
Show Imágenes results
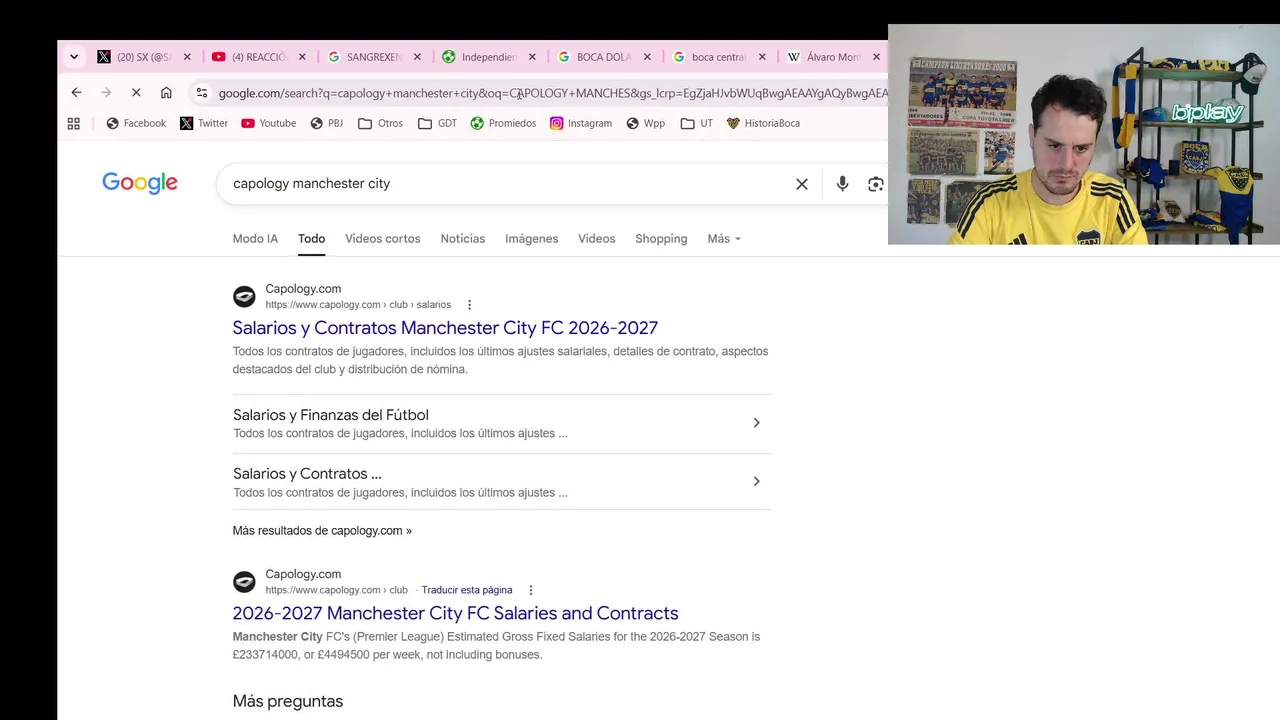pyautogui.click(x=532, y=239)
